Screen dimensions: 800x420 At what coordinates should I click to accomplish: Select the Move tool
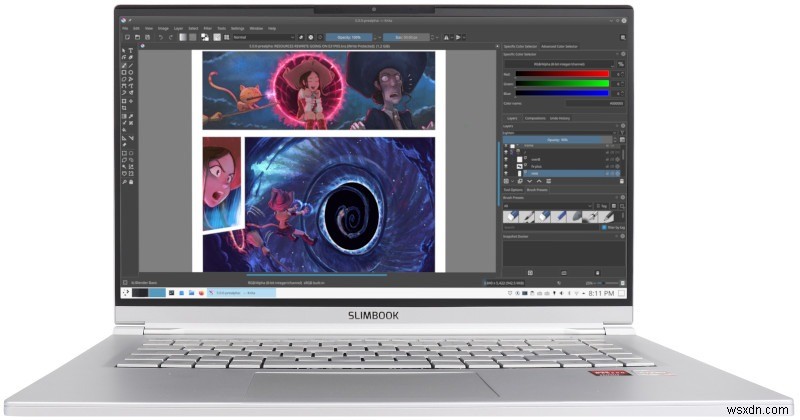[131, 101]
